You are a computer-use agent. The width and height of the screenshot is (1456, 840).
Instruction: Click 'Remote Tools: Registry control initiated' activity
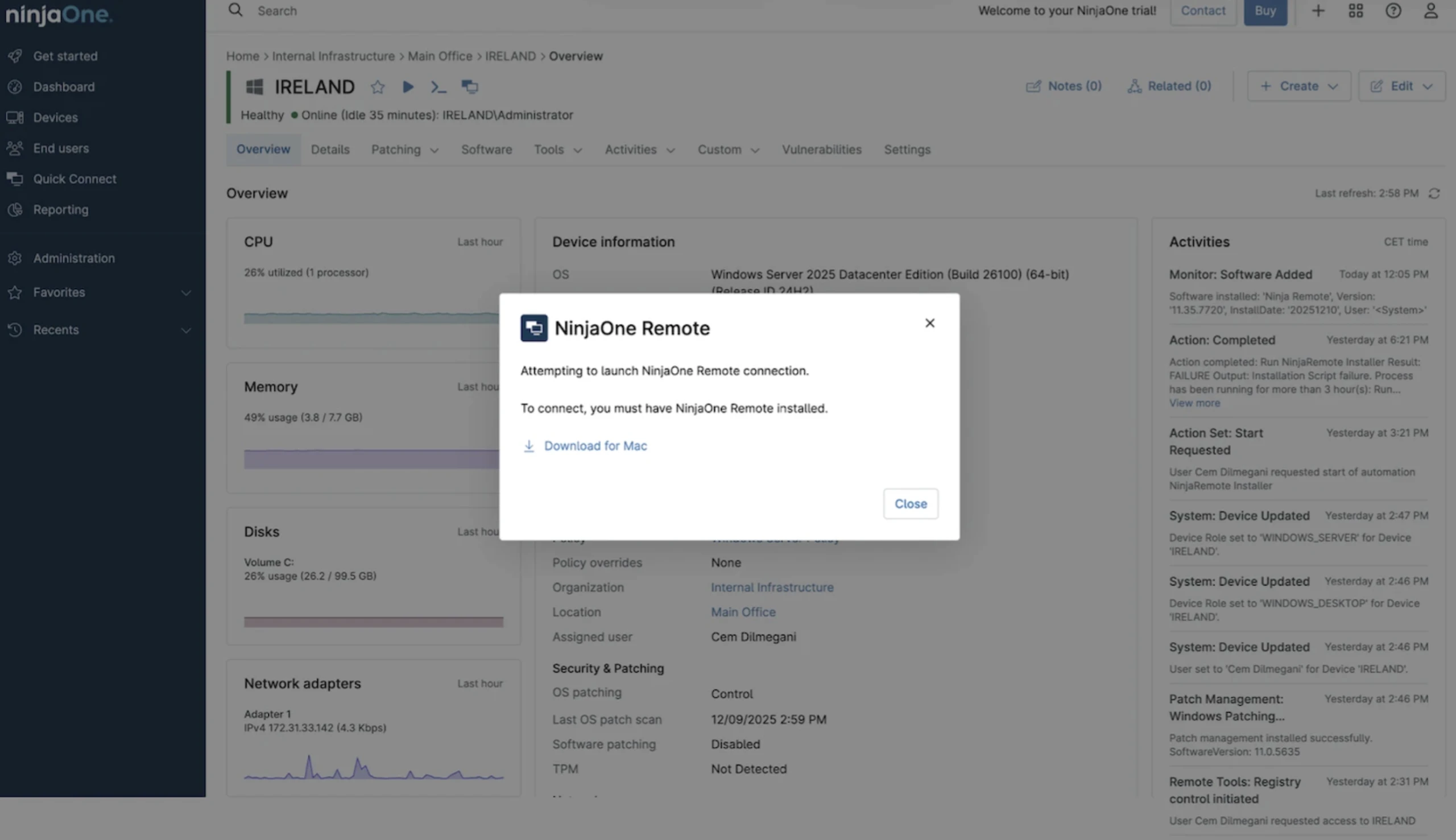pyautogui.click(x=1235, y=791)
